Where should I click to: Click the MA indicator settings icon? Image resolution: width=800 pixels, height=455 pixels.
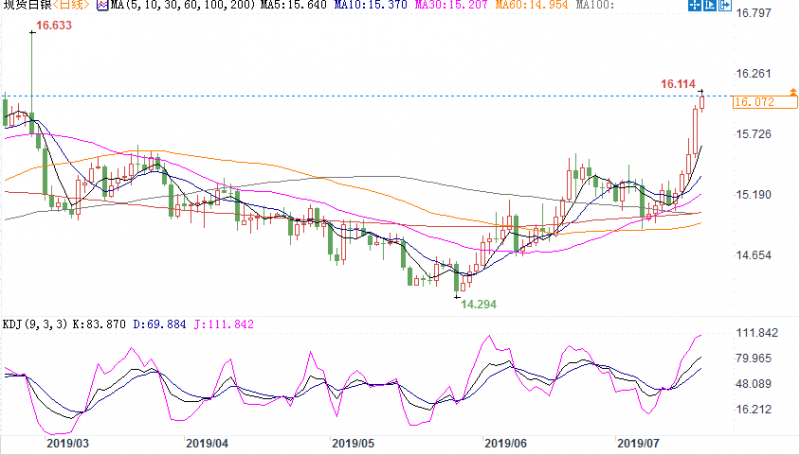(x=103, y=6)
